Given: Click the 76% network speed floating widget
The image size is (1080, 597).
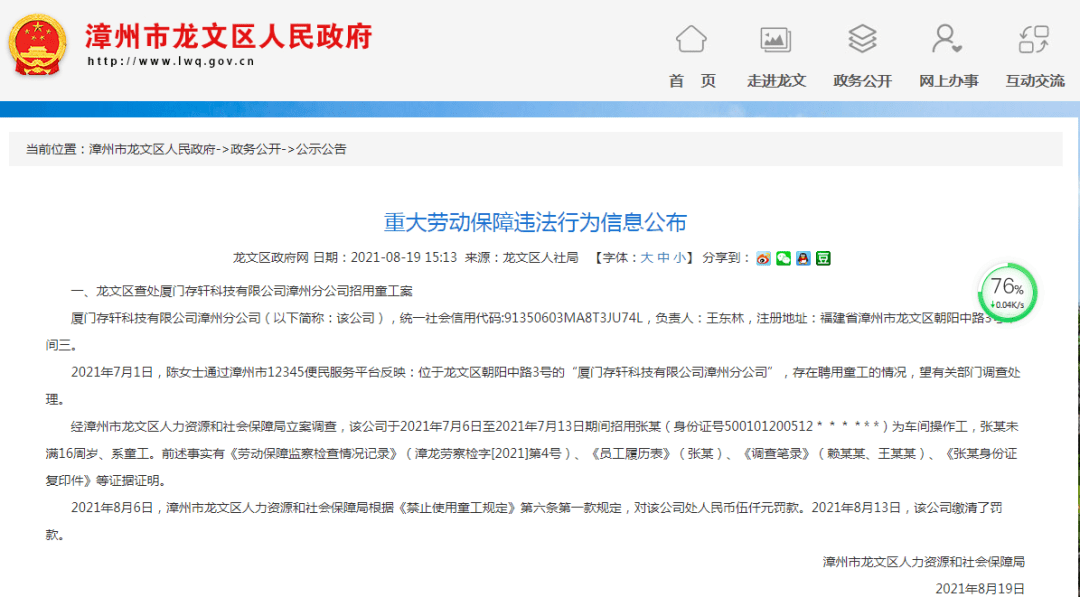Looking at the screenshot, I should pyautogui.click(x=1007, y=293).
